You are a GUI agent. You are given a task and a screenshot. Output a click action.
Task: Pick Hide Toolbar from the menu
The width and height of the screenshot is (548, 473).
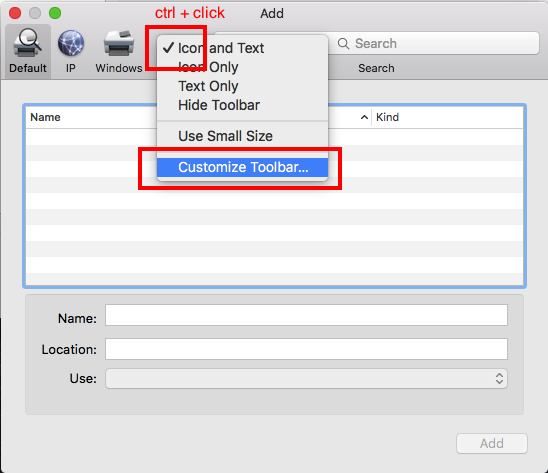(x=242, y=105)
